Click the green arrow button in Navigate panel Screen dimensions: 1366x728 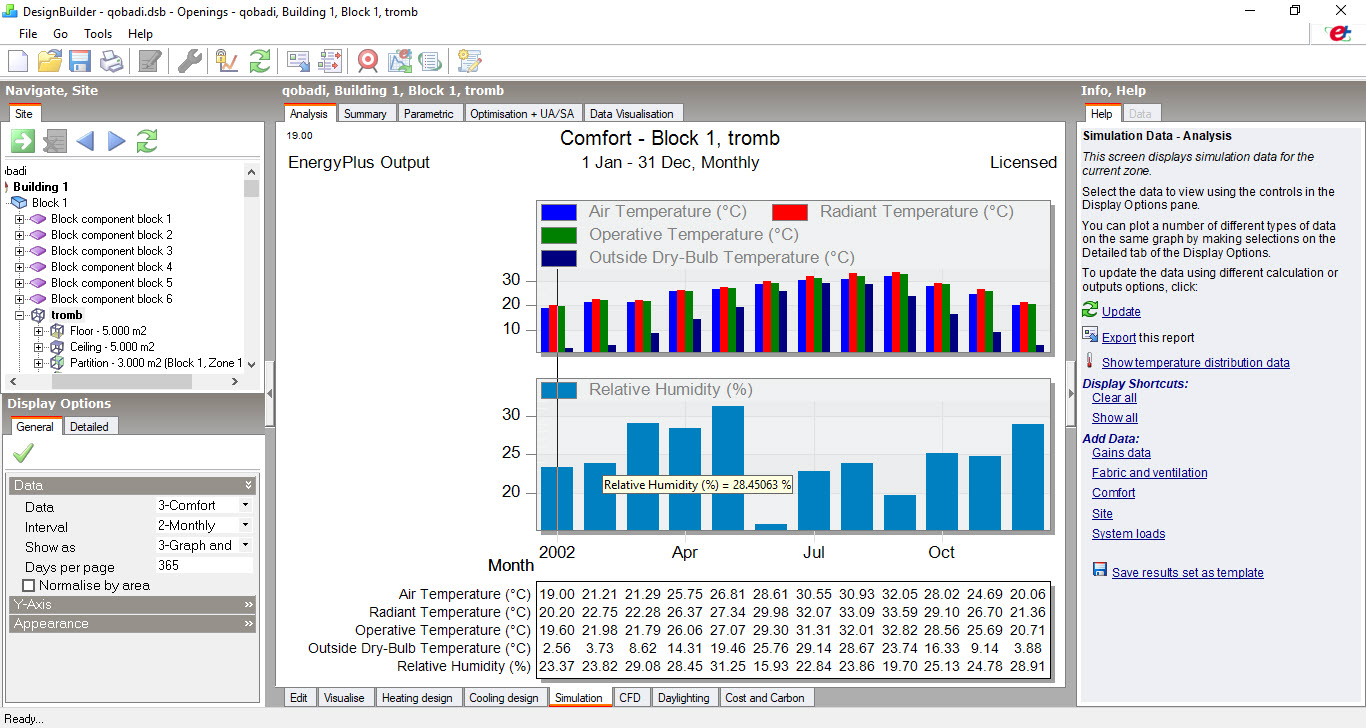[23, 141]
